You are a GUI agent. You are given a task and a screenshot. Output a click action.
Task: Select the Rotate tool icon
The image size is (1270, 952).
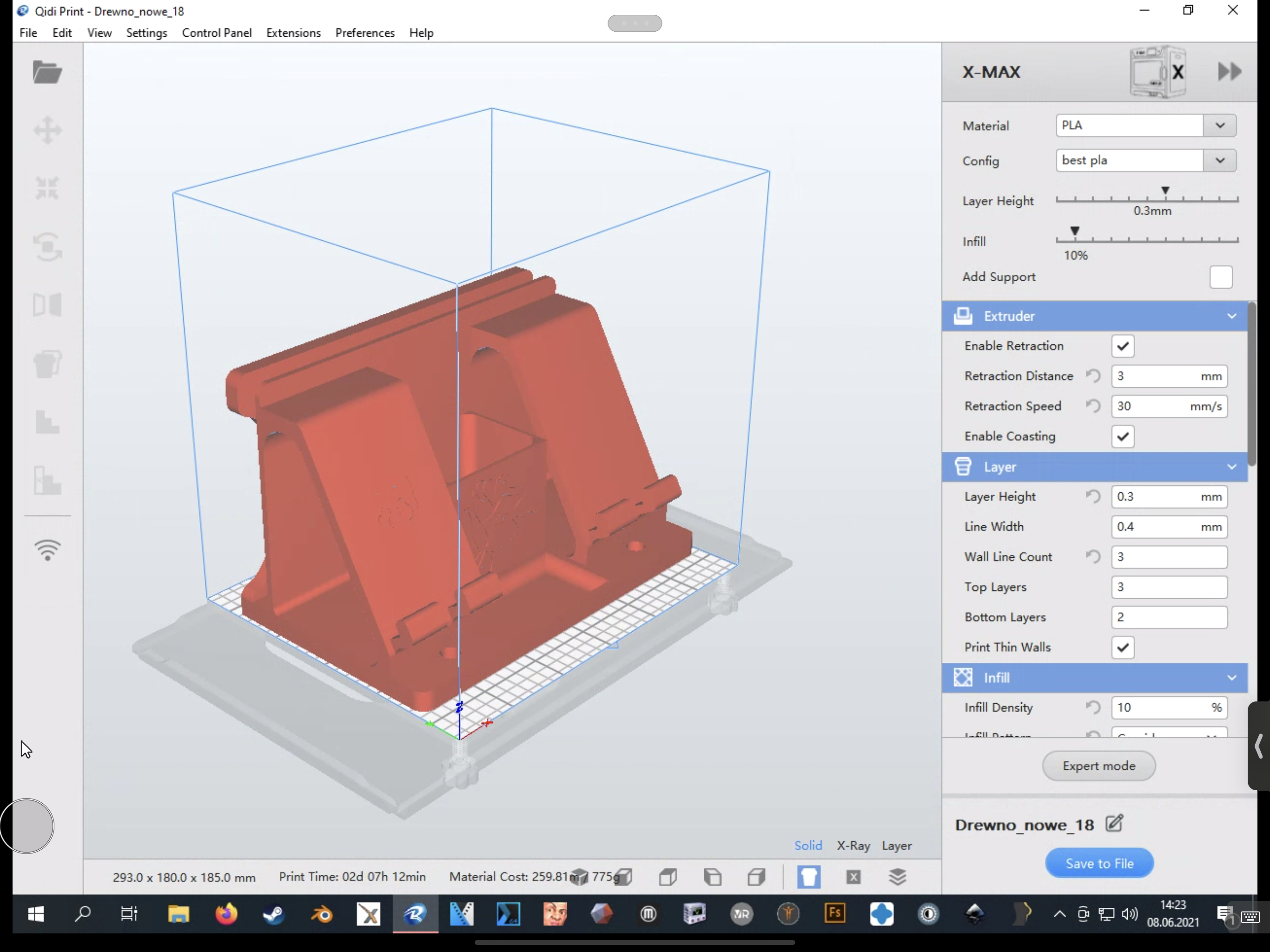(x=47, y=247)
